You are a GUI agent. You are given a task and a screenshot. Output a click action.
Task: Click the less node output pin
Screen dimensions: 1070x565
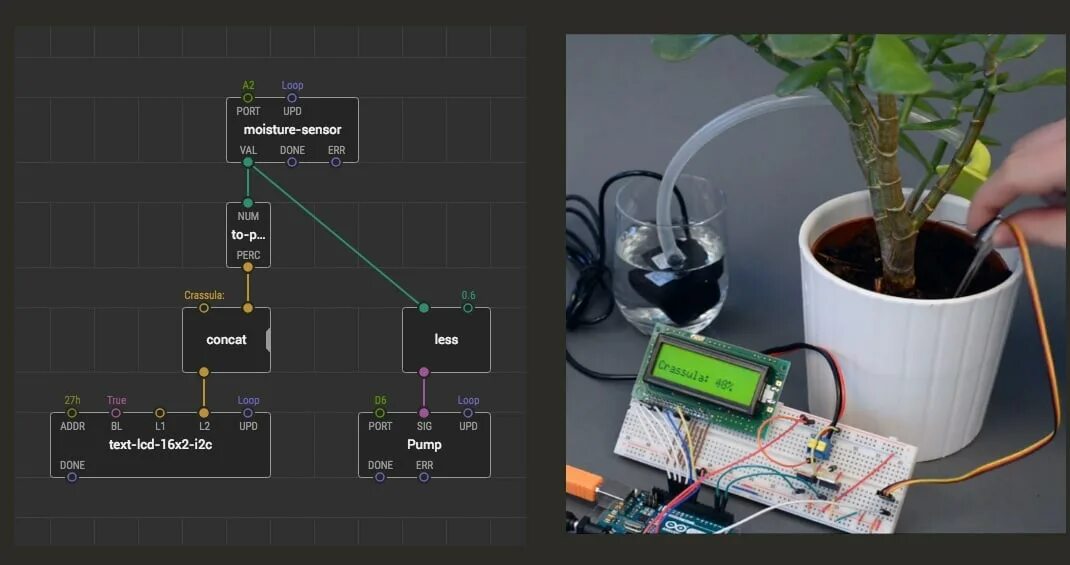tap(424, 373)
